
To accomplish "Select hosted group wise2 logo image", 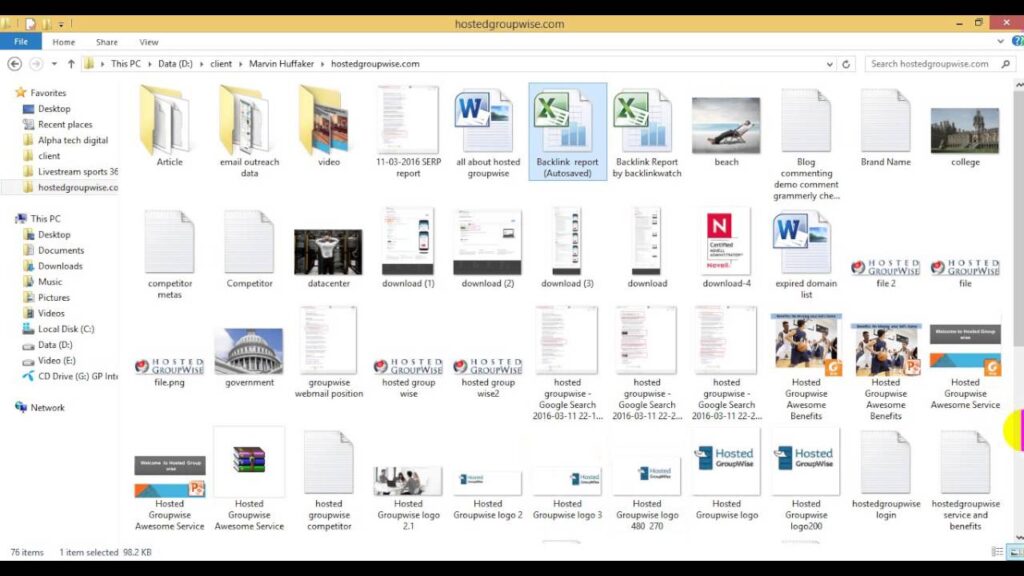I will (x=488, y=377).
